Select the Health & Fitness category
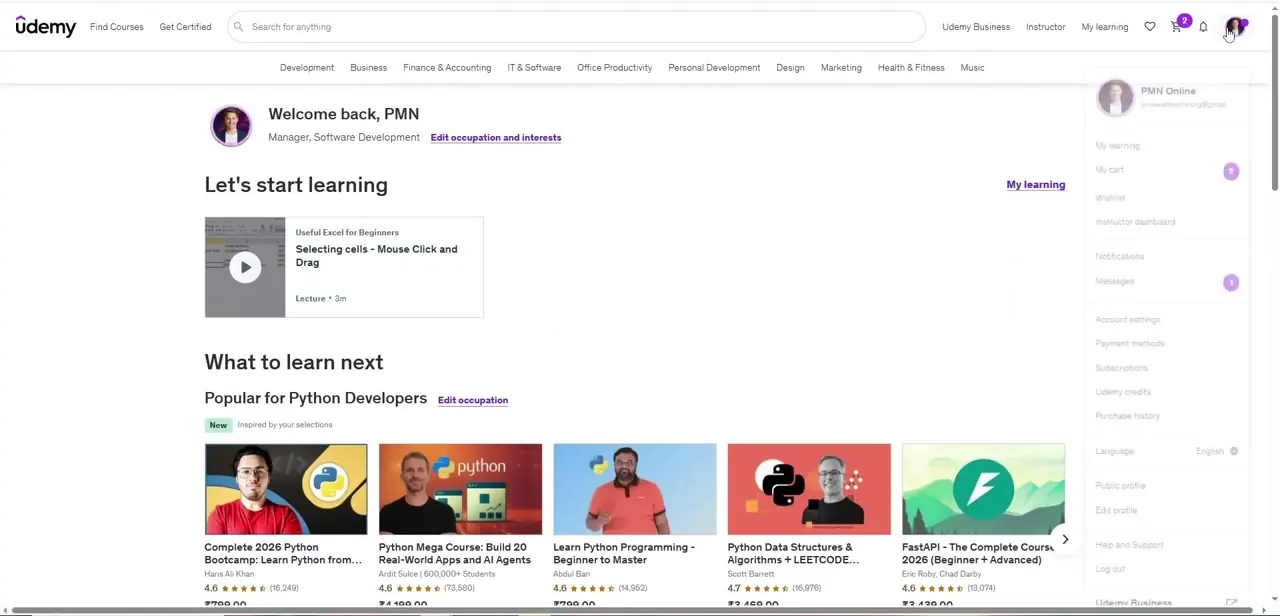 pyautogui.click(x=911, y=68)
